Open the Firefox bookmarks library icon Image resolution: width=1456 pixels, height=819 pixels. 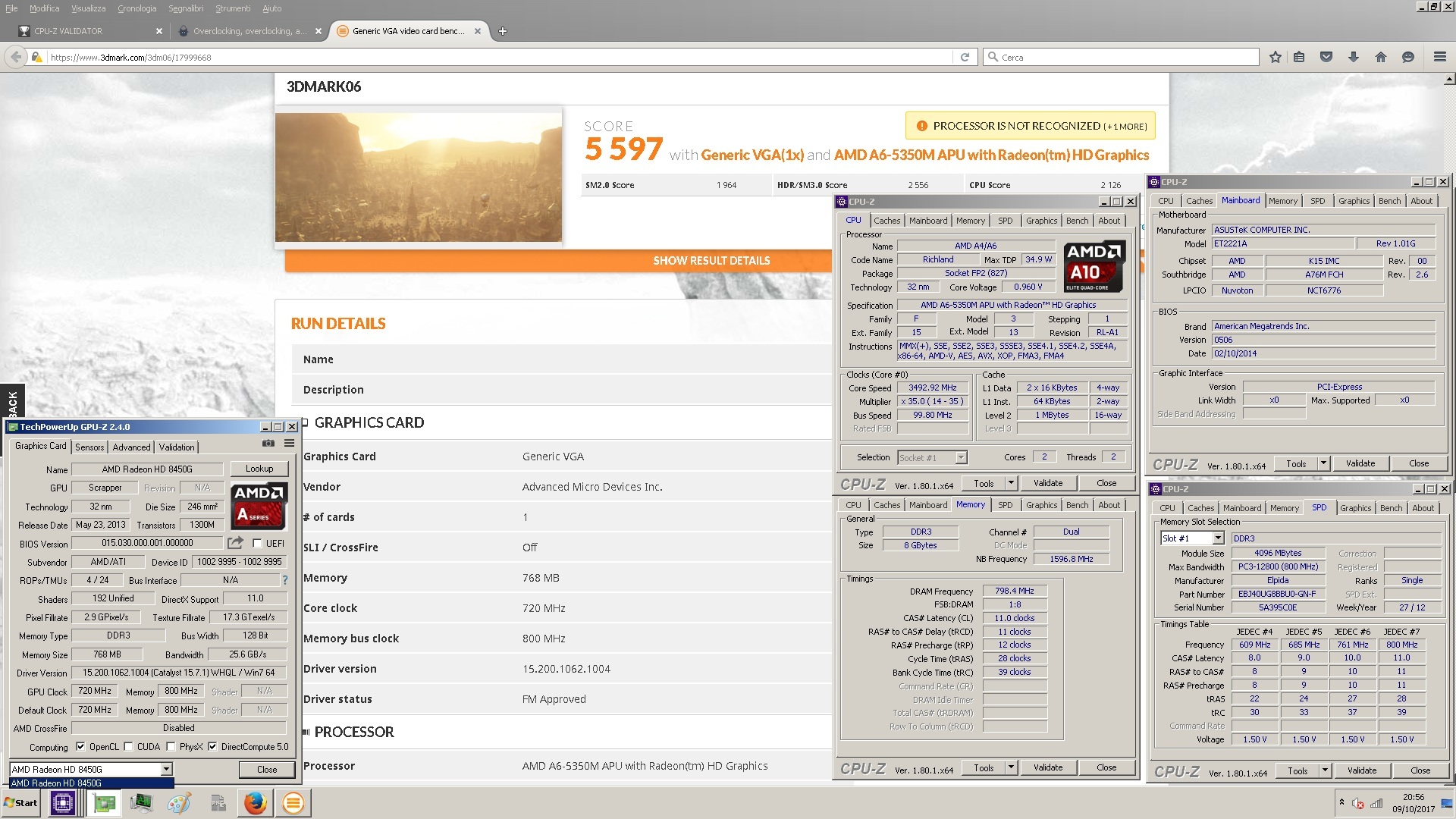tap(1299, 57)
